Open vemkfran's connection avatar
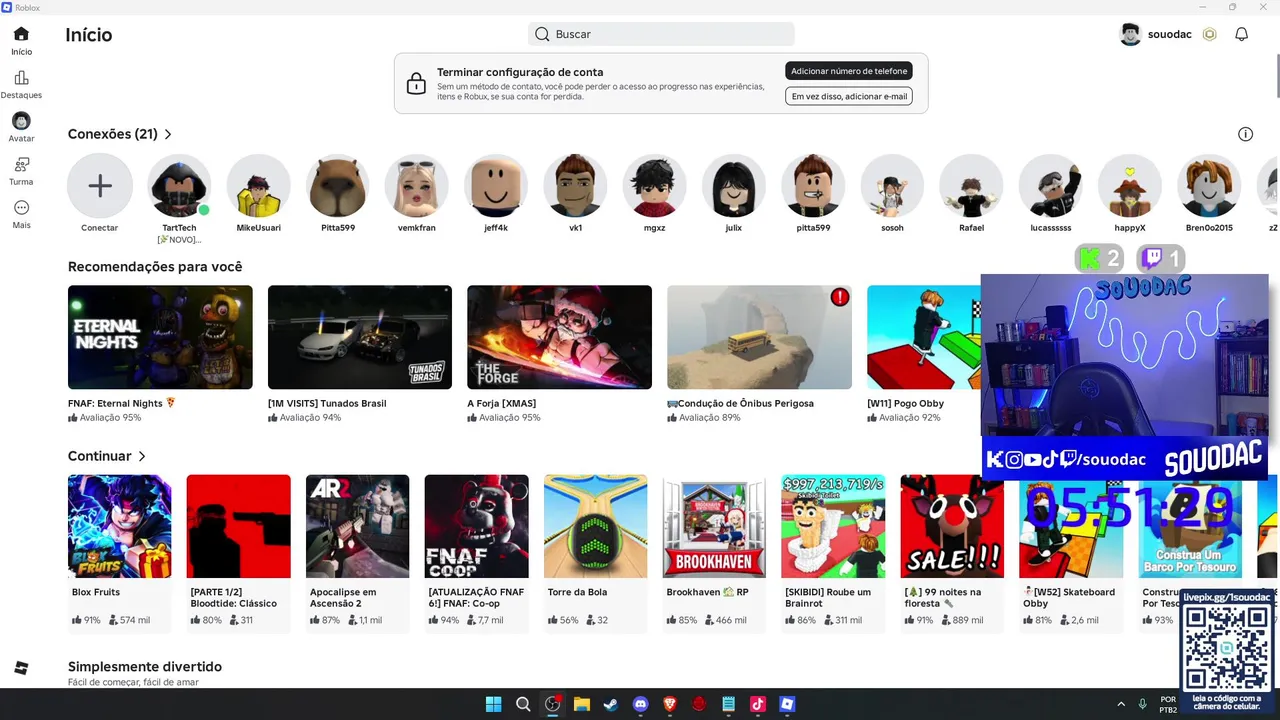This screenshot has width=1280, height=720. point(417,186)
